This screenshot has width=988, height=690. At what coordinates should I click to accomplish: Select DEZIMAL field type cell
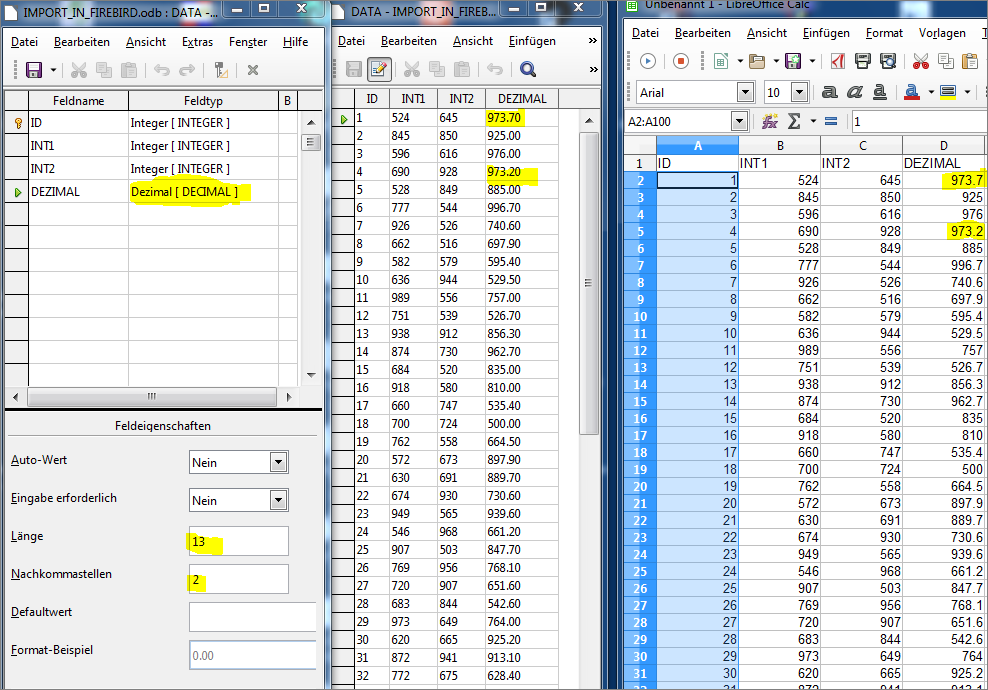pyautogui.click(x=203, y=192)
